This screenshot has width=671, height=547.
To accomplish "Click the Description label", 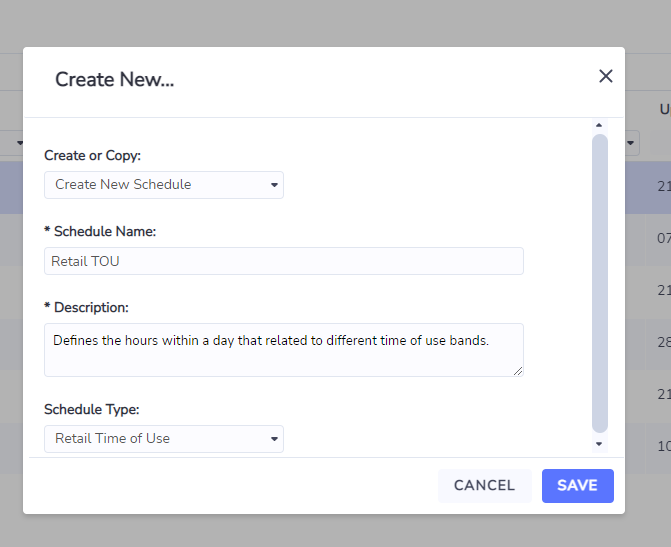I will (x=86, y=308).
